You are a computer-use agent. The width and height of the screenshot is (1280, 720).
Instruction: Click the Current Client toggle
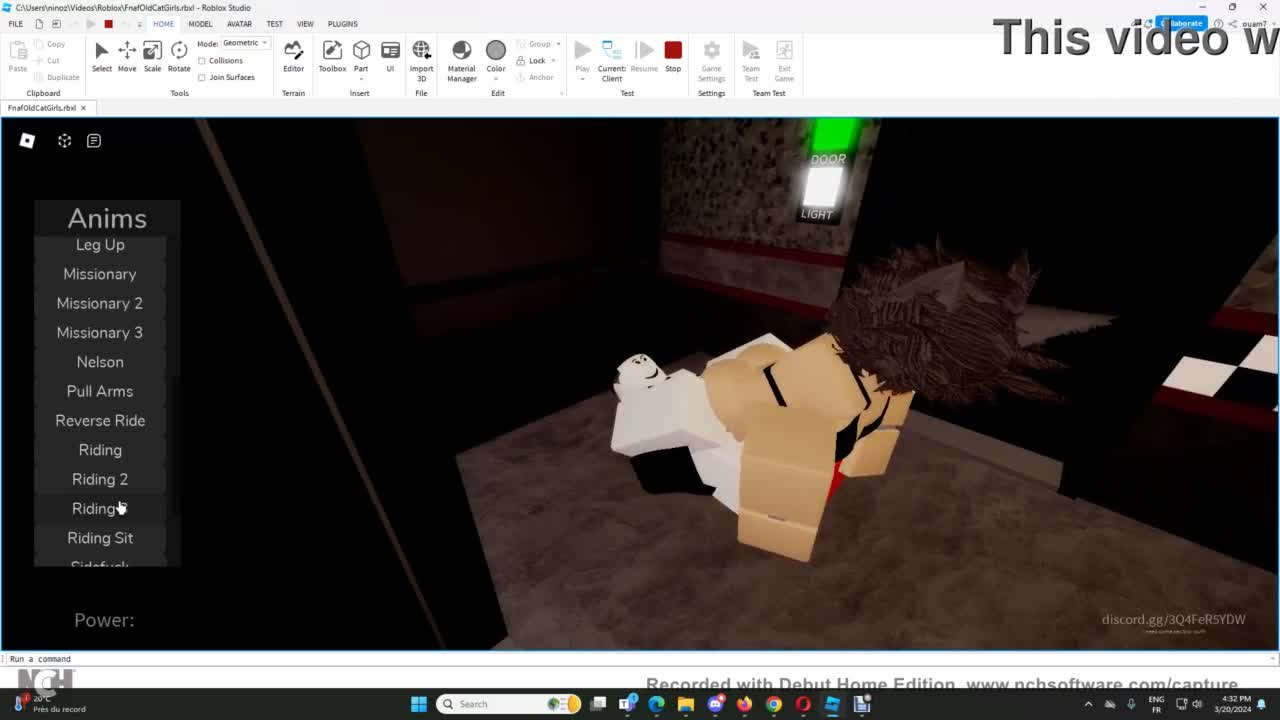(611, 56)
